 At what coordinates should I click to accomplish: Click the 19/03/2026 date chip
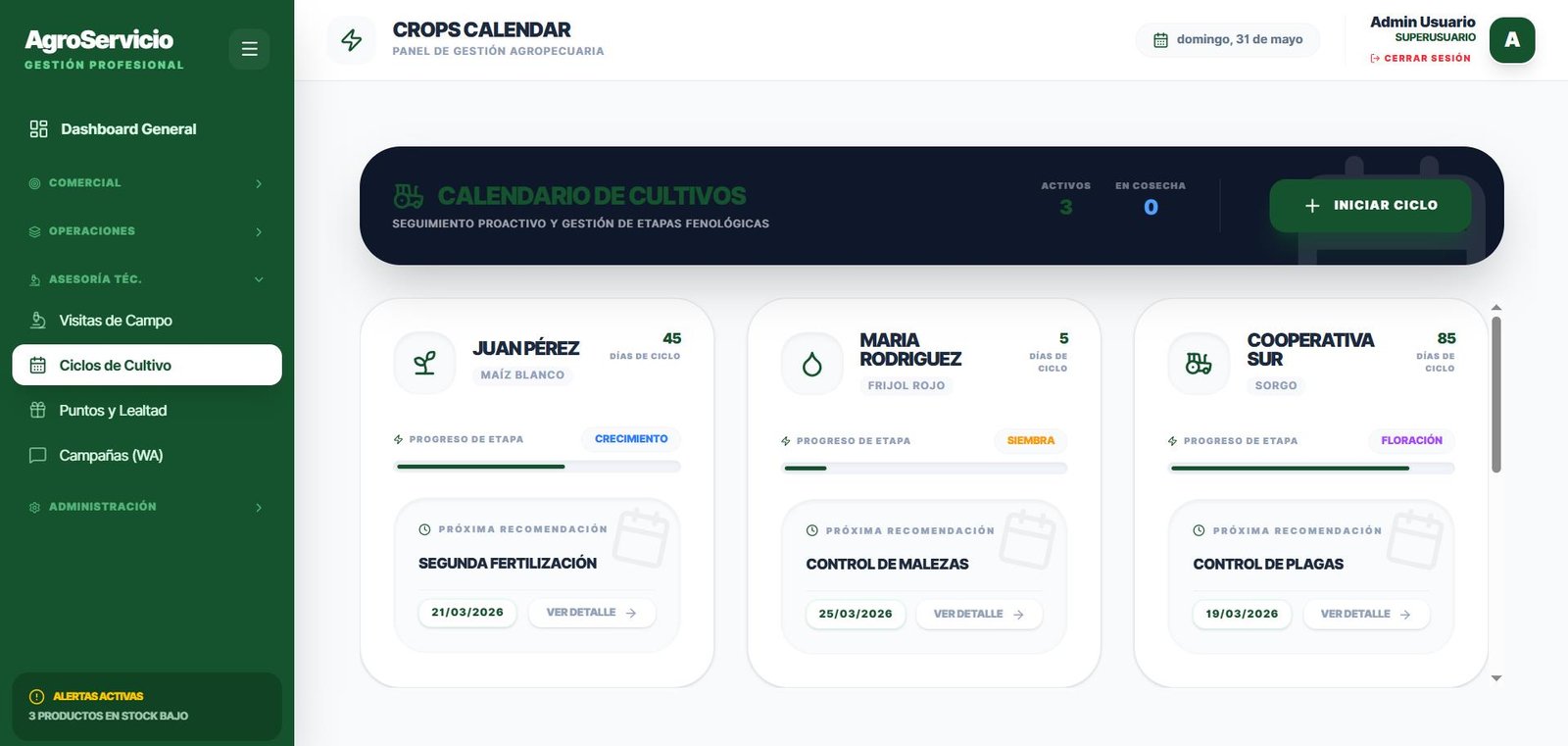(1242, 615)
